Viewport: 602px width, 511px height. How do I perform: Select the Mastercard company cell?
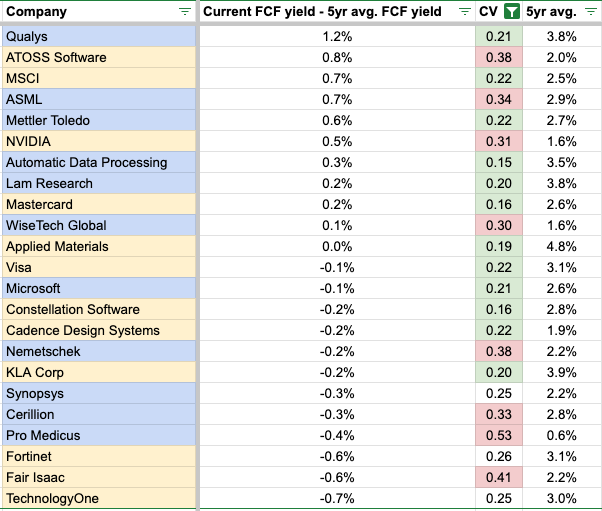point(99,204)
